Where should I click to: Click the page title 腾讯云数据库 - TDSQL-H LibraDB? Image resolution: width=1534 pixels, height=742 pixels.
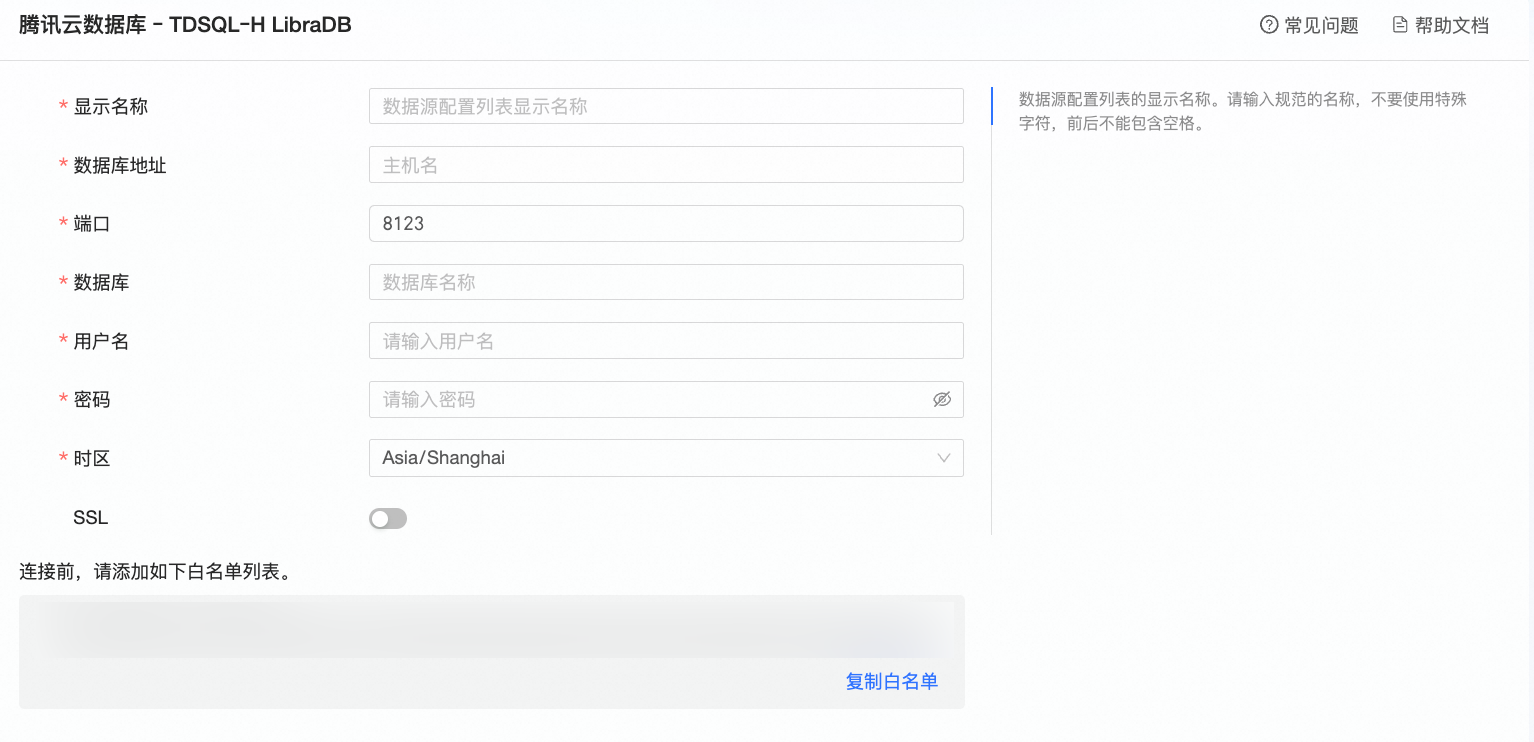(x=185, y=25)
